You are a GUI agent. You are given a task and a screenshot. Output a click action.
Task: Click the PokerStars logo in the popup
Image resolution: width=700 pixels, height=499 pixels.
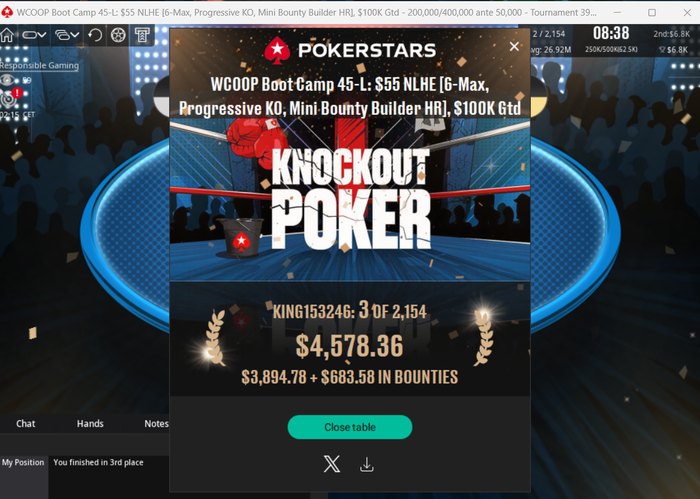tap(350, 50)
